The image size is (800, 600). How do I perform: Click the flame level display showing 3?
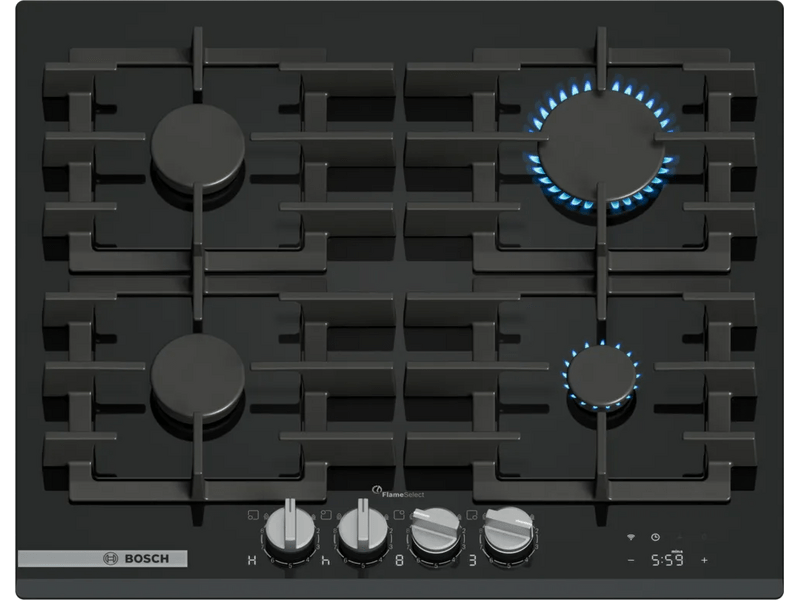(471, 560)
